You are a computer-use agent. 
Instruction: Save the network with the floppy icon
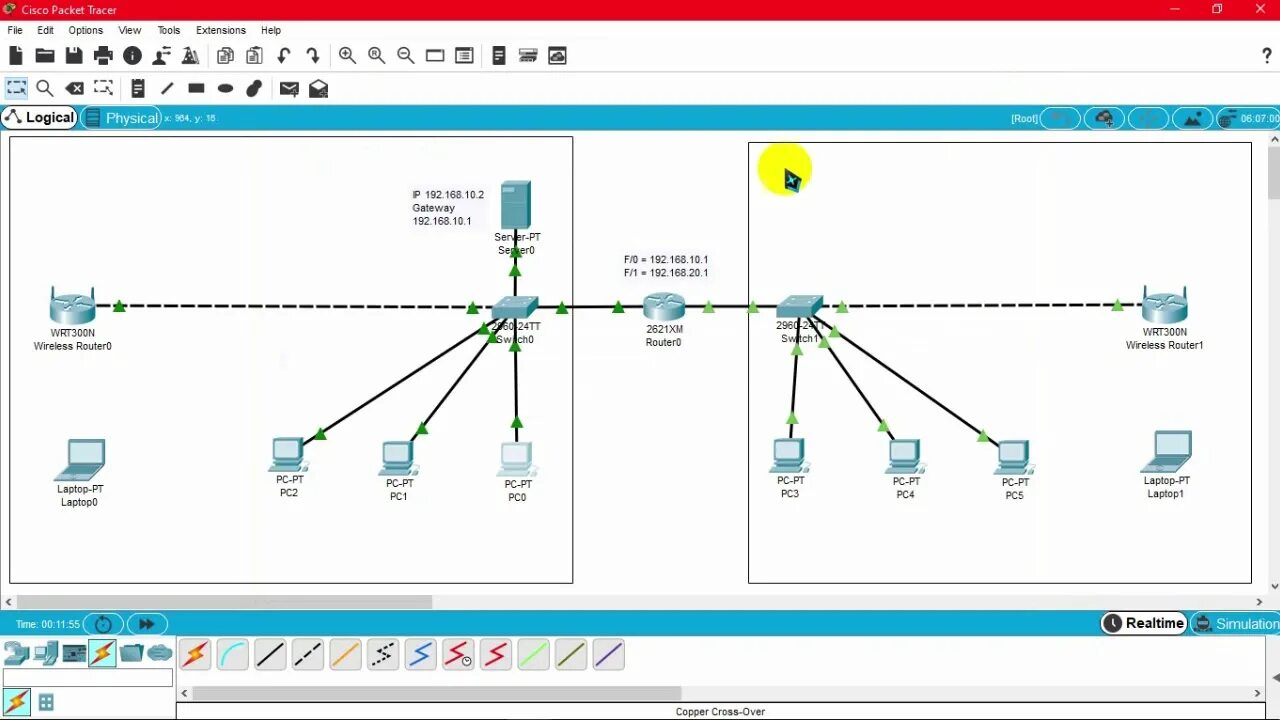(74, 56)
